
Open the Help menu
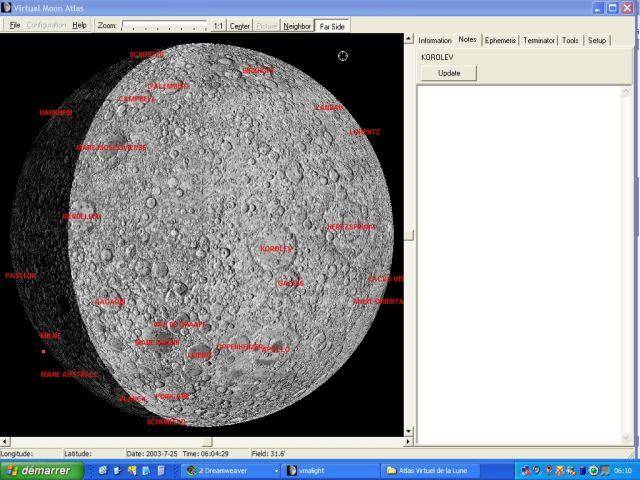click(x=79, y=25)
